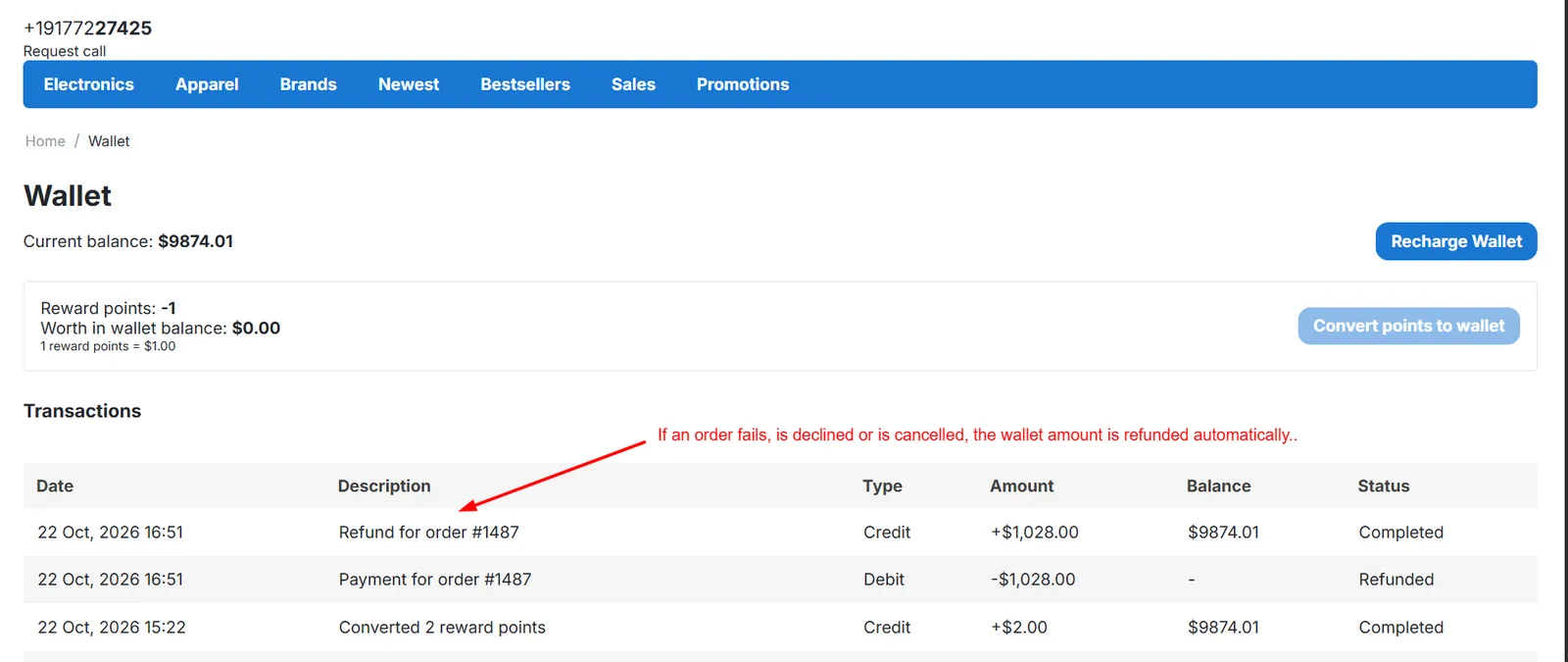Select the Type column header

pyautogui.click(x=882, y=485)
